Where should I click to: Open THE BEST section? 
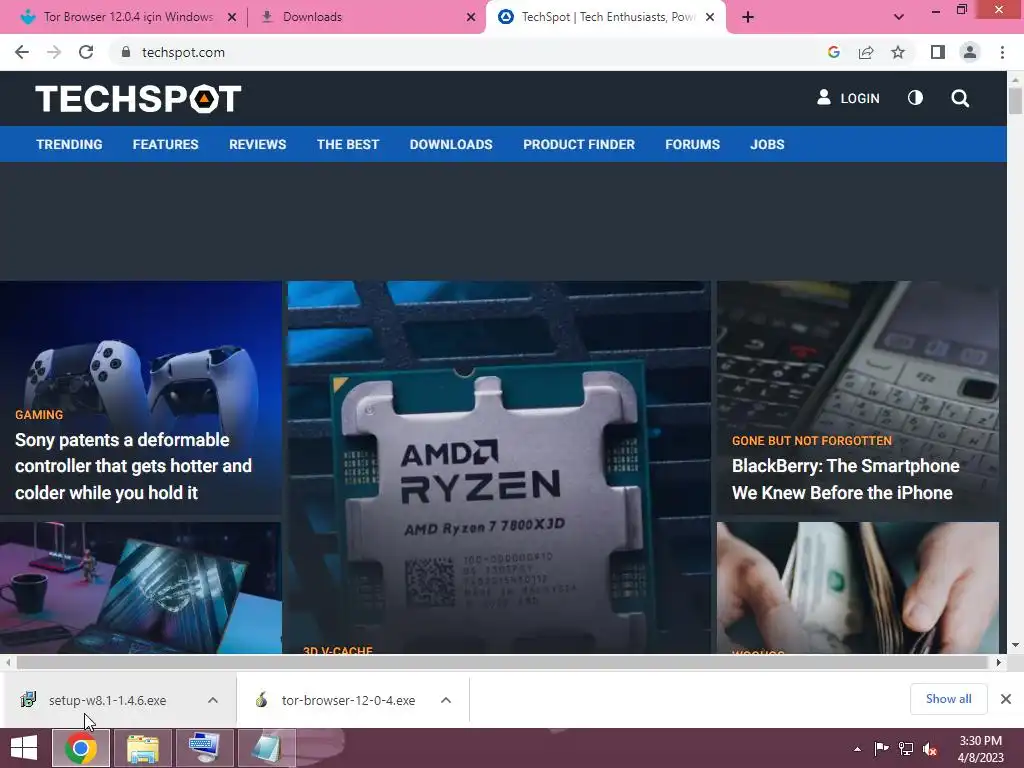click(x=348, y=144)
